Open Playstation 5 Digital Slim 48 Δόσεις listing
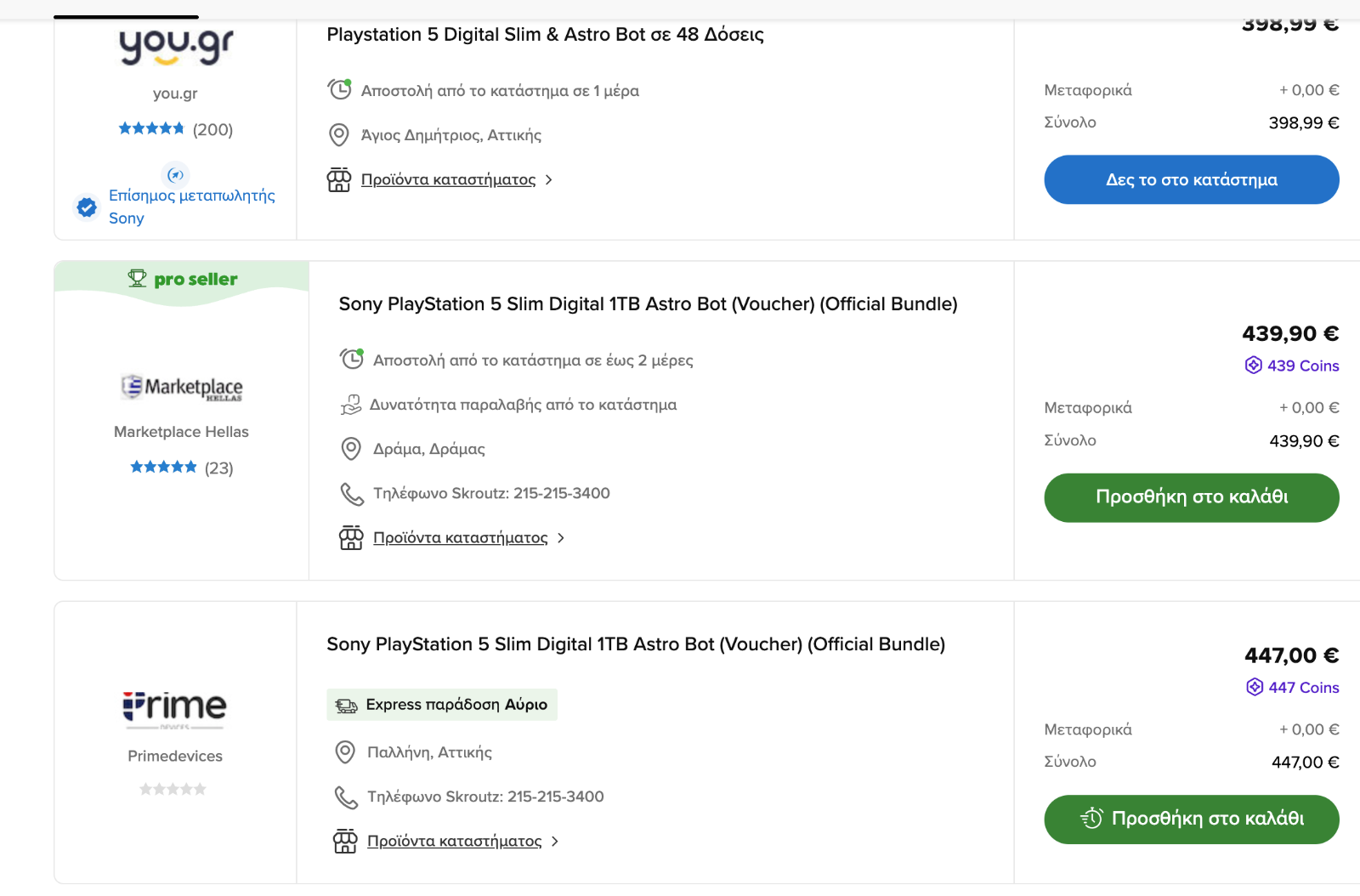The width and height of the screenshot is (1360, 896). [x=545, y=35]
